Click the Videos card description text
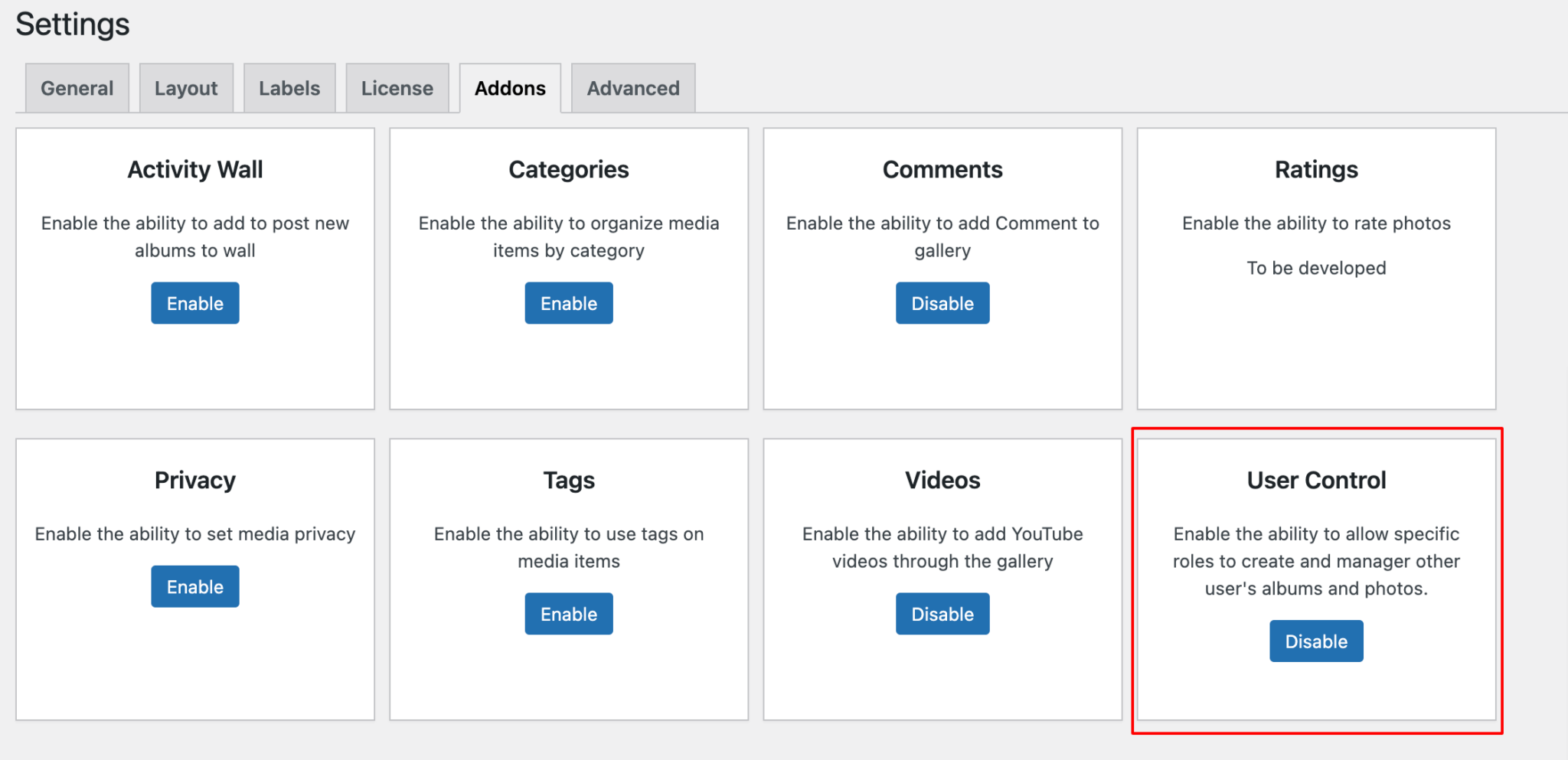 942,547
